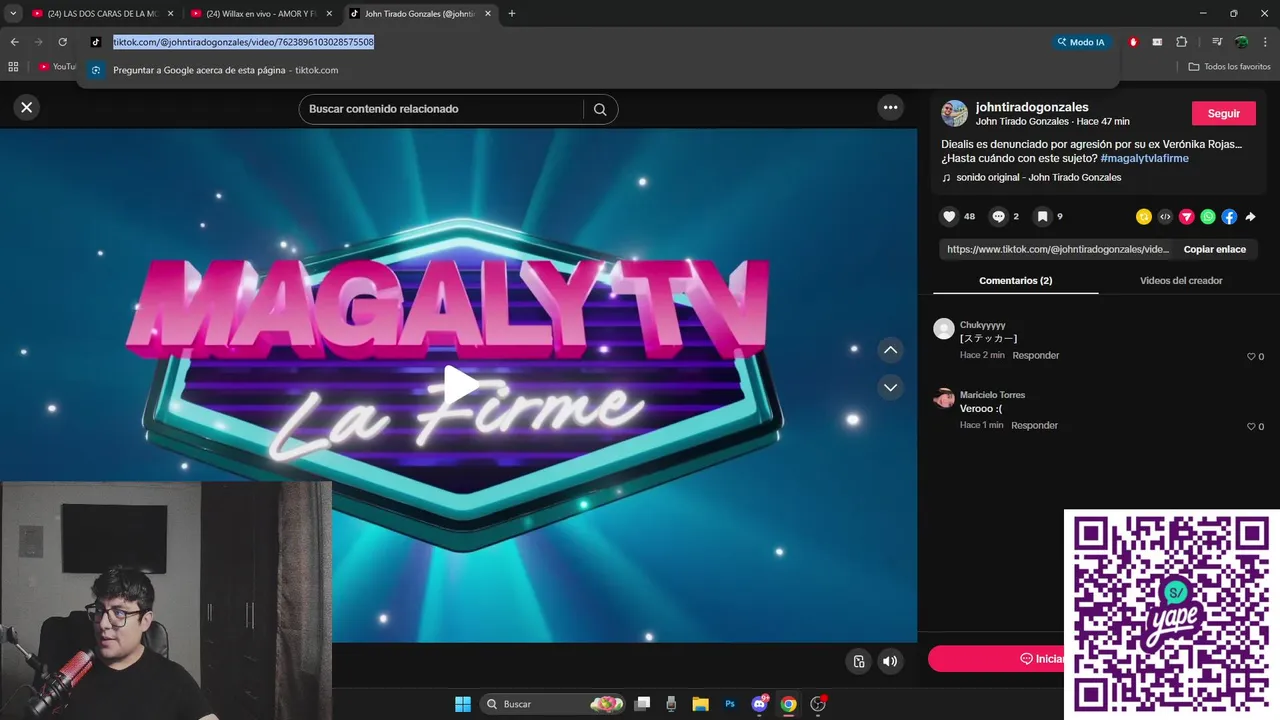Open sonido original music link
The width and height of the screenshot is (1280, 720).
[x=1038, y=177]
